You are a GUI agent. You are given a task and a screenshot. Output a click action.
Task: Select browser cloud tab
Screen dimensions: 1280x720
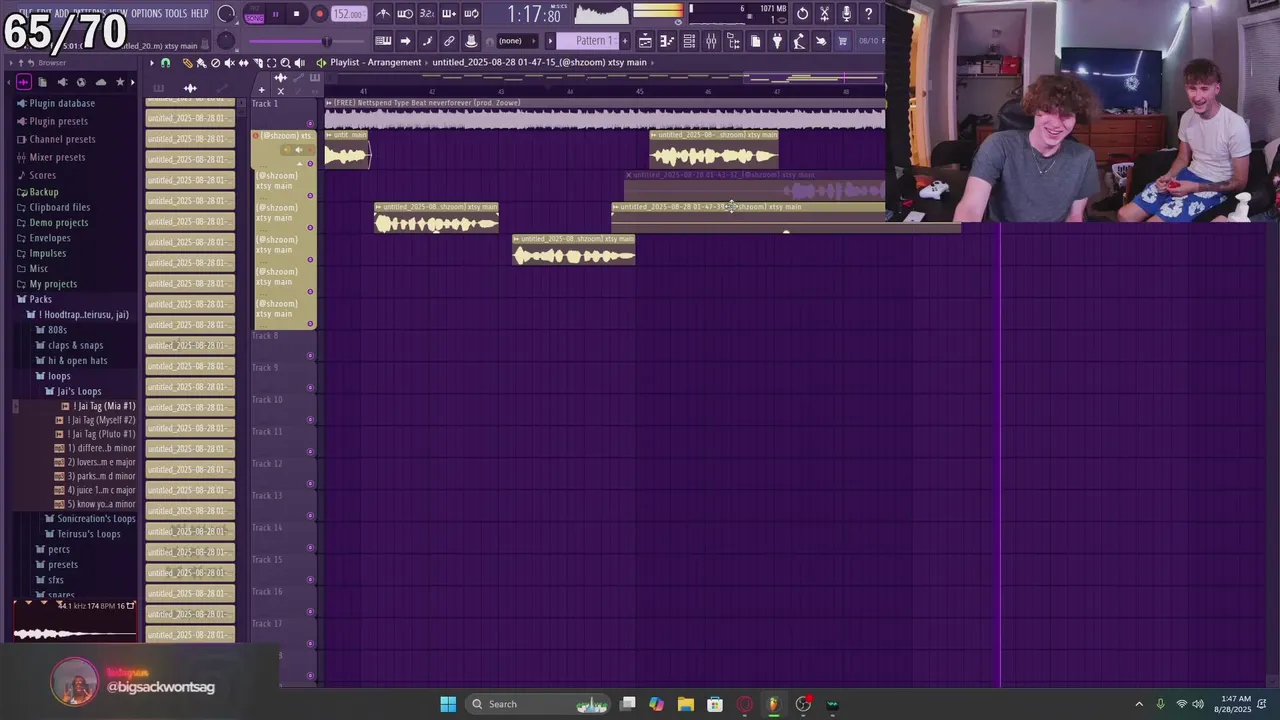point(101,82)
